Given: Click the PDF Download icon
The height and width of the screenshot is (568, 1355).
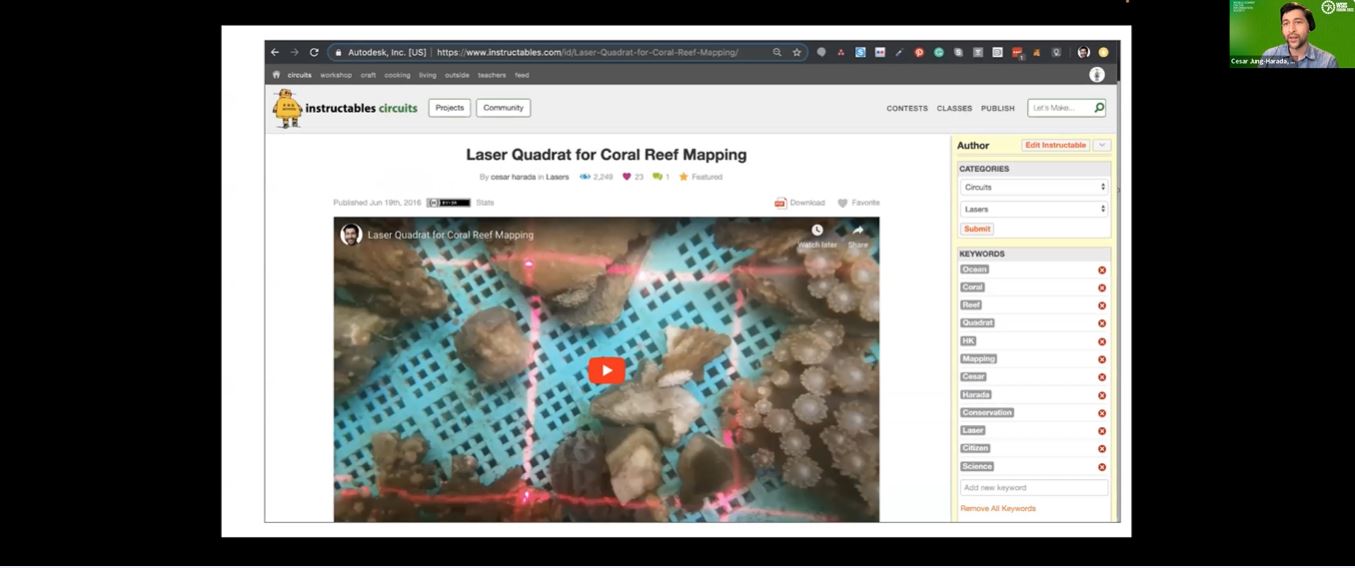Looking at the screenshot, I should [780, 203].
